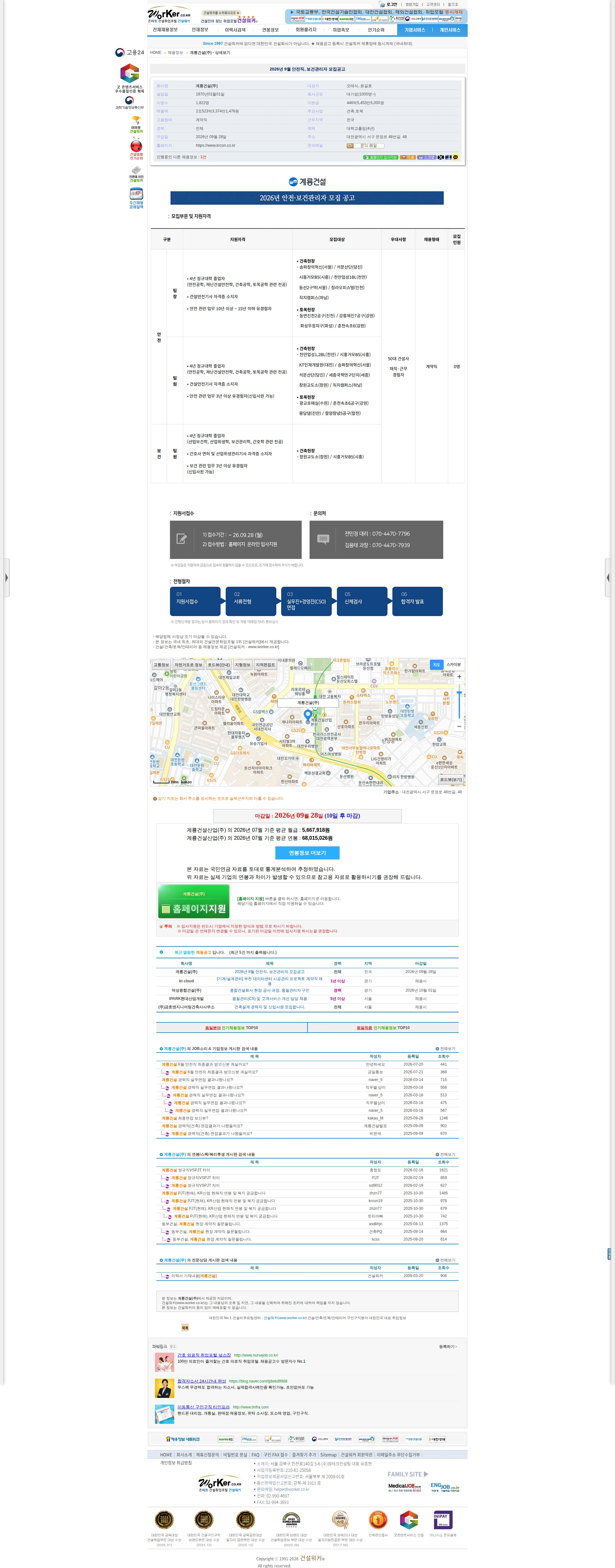Click the green 홈페이지지원 apply button
Image resolution: width=615 pixels, height=1568 pixels.
(x=193, y=902)
